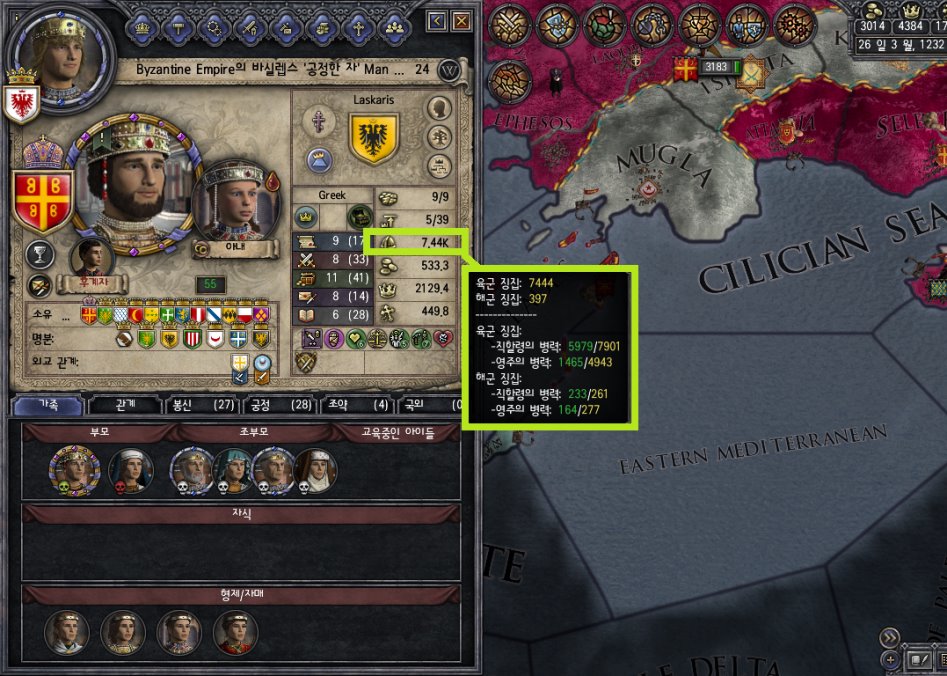Image resolution: width=947 pixels, height=676 pixels.
Task: Switch to the 봉신 (27) tab
Action: coord(202,405)
